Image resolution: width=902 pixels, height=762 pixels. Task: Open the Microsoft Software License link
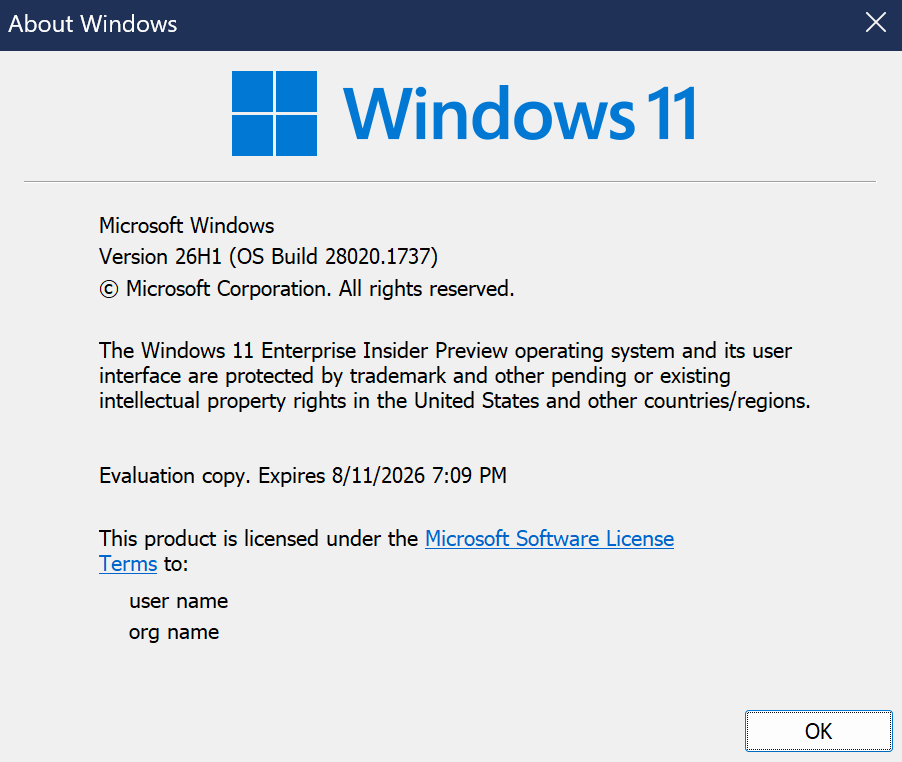point(549,539)
